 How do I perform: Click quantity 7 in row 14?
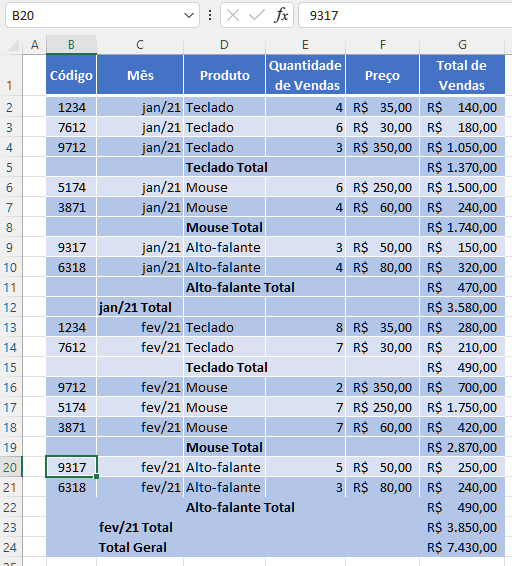[x=305, y=348]
